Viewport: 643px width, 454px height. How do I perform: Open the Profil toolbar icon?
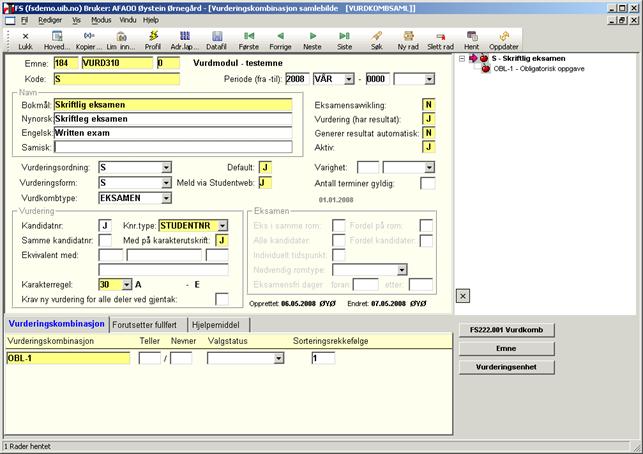click(153, 39)
